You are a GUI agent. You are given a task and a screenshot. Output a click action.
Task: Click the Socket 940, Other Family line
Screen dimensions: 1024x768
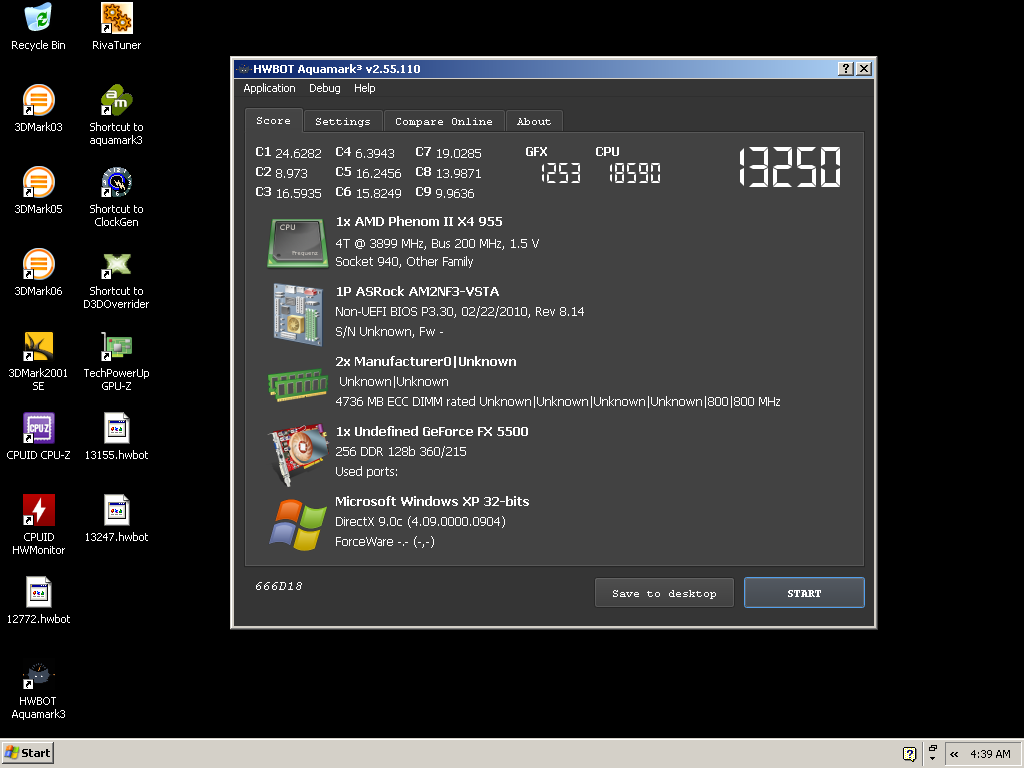pyautogui.click(x=404, y=261)
